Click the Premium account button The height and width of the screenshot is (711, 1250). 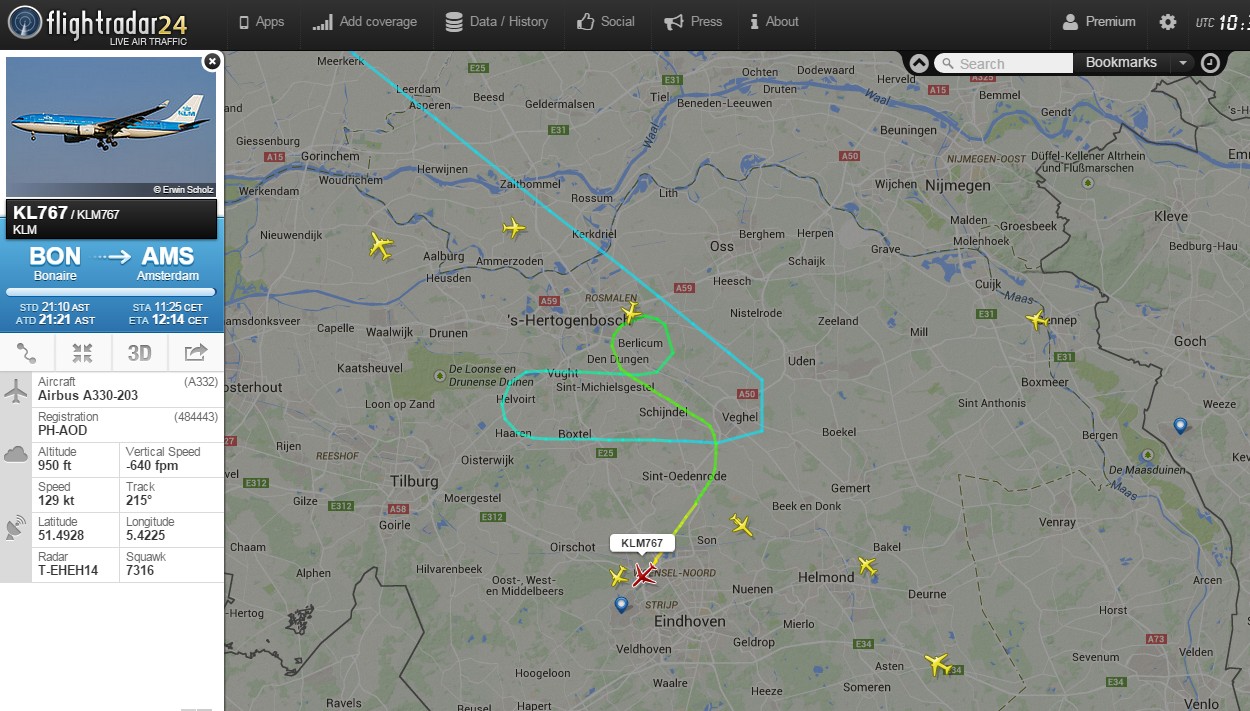coord(1099,22)
